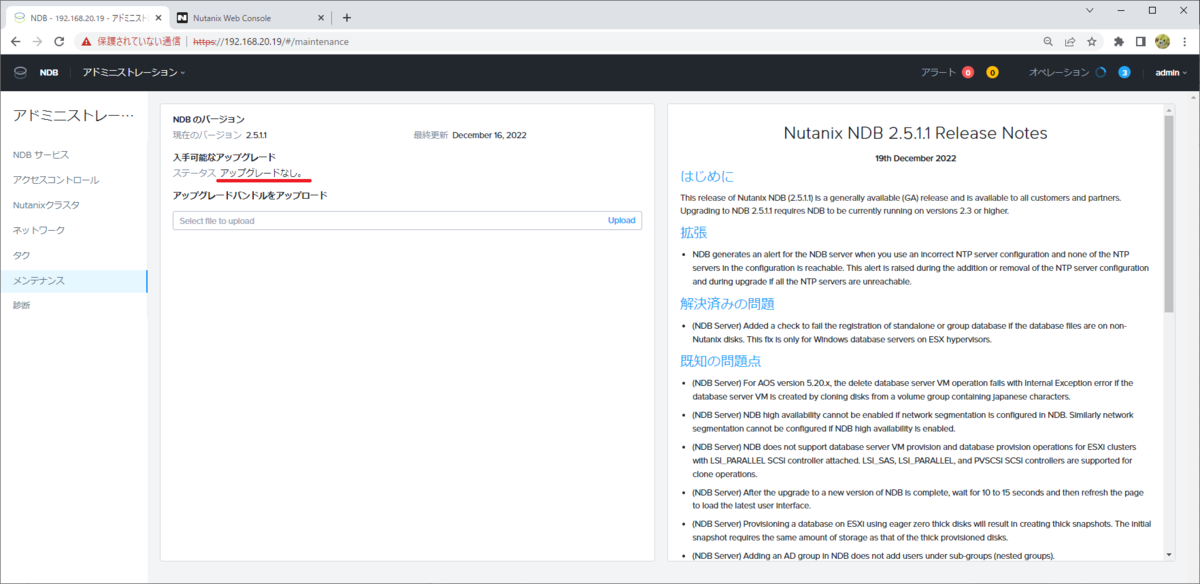The image size is (1200, 584).
Task: Close the Nutanix Web Console tab
Action: [x=321, y=18]
